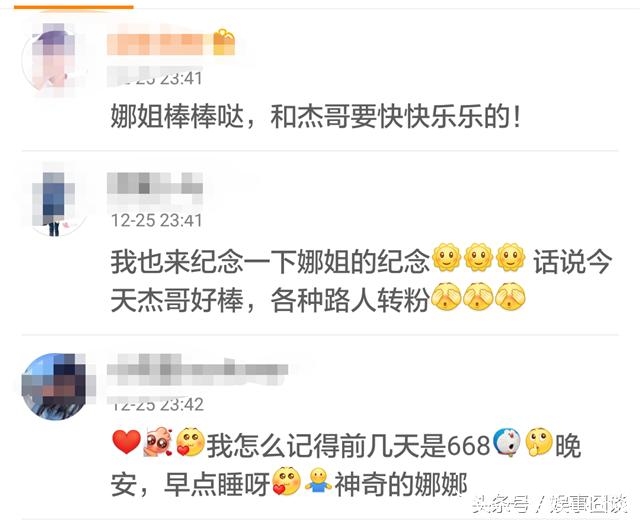Image resolution: width=640 pixels, height=521 pixels.
Task: Open the second commenter's gray blurred username
Action: pyautogui.click(x=155, y=185)
